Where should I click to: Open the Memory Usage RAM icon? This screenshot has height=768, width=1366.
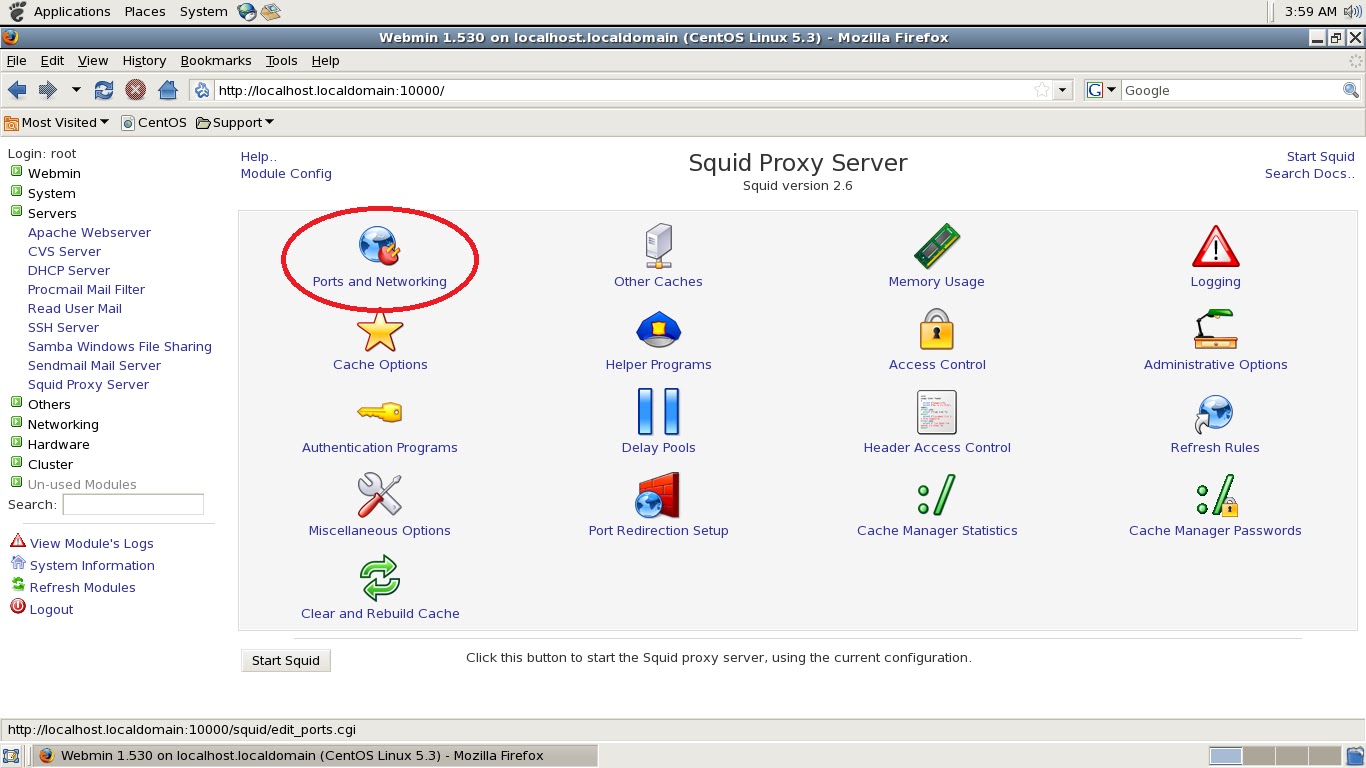(x=937, y=246)
